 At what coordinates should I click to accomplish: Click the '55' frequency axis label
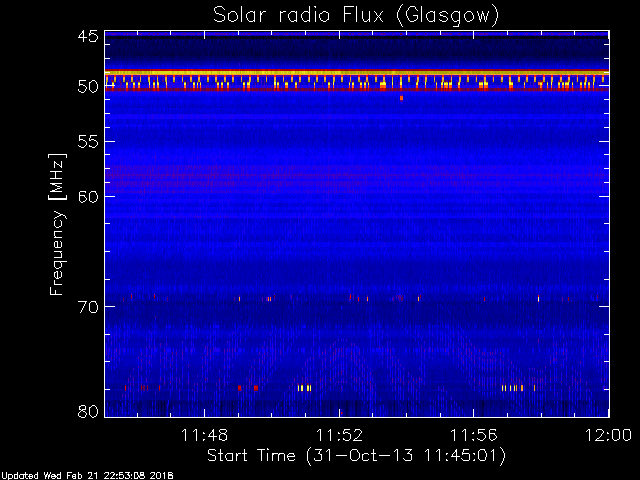pyautogui.click(x=88, y=142)
